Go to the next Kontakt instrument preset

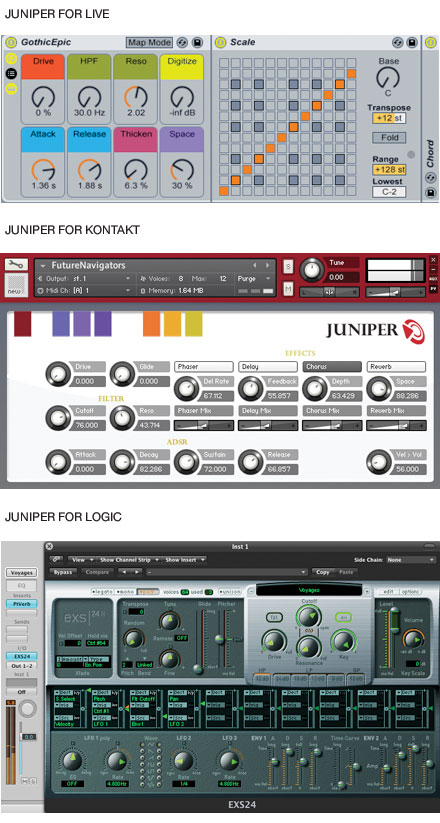(x=268, y=266)
